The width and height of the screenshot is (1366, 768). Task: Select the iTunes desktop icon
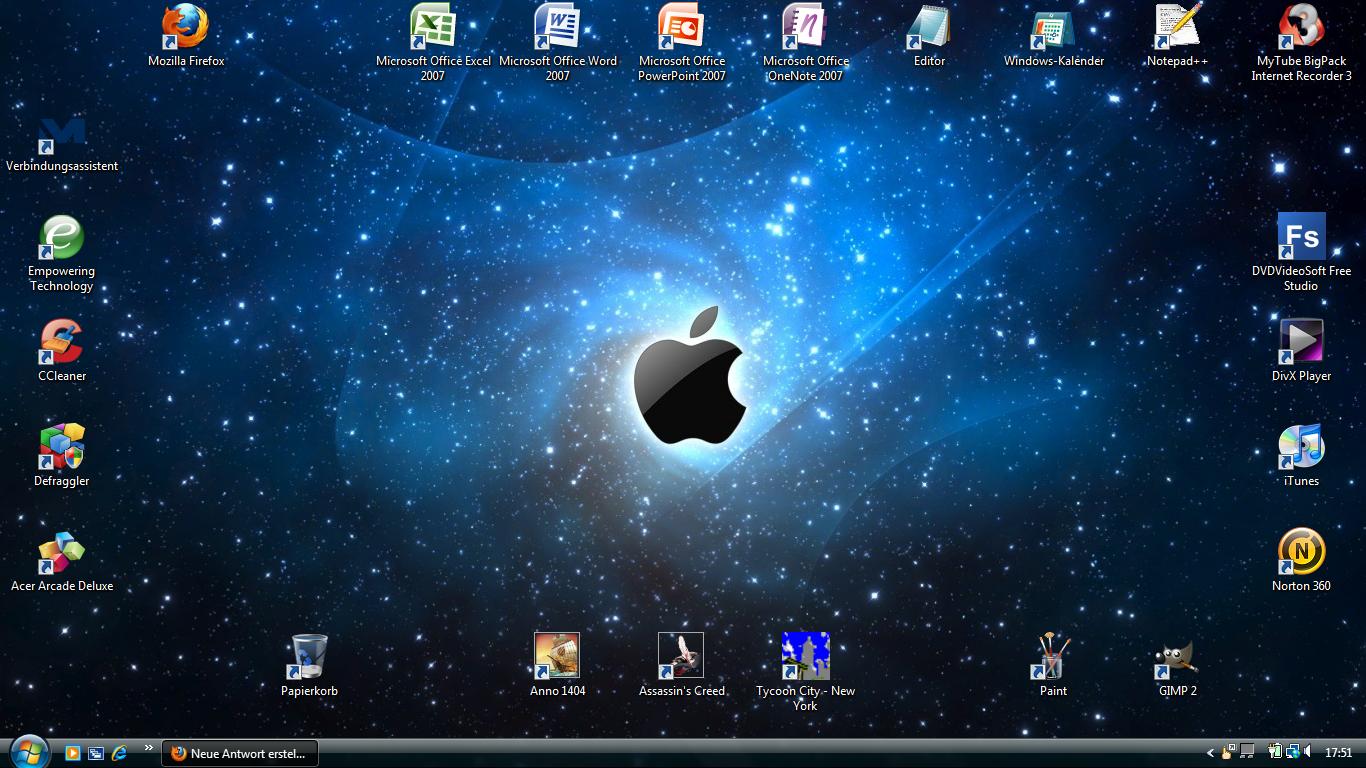click(1301, 455)
